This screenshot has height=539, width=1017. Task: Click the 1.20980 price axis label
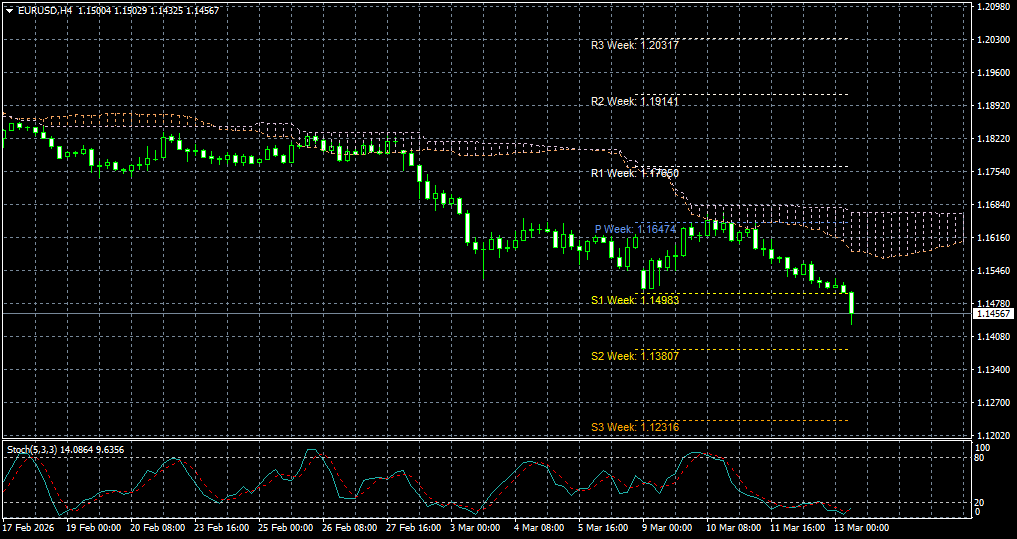coord(992,6)
